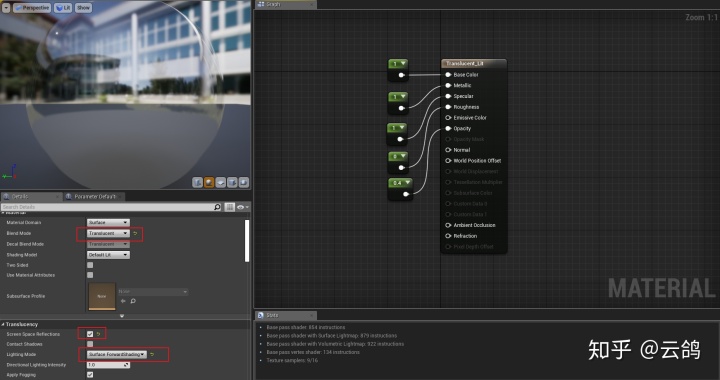Click output pin of top constant node
720x380 pixels.
coord(401,75)
